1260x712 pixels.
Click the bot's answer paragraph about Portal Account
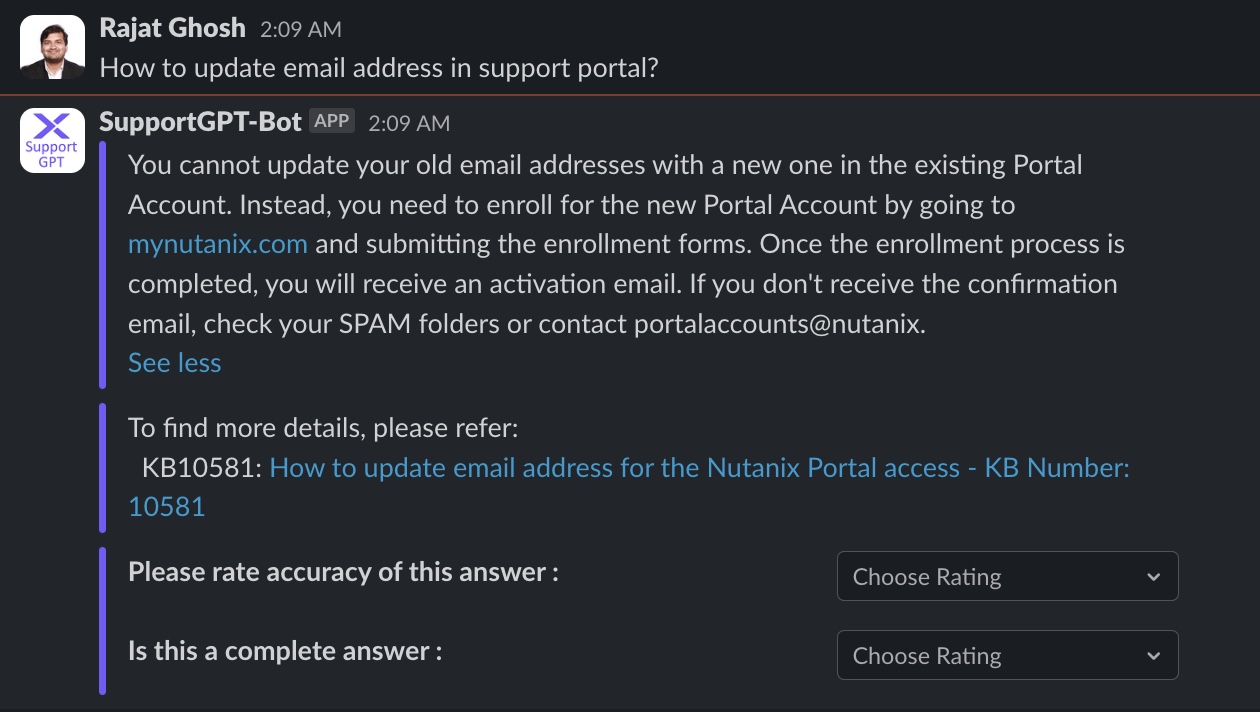(x=622, y=244)
